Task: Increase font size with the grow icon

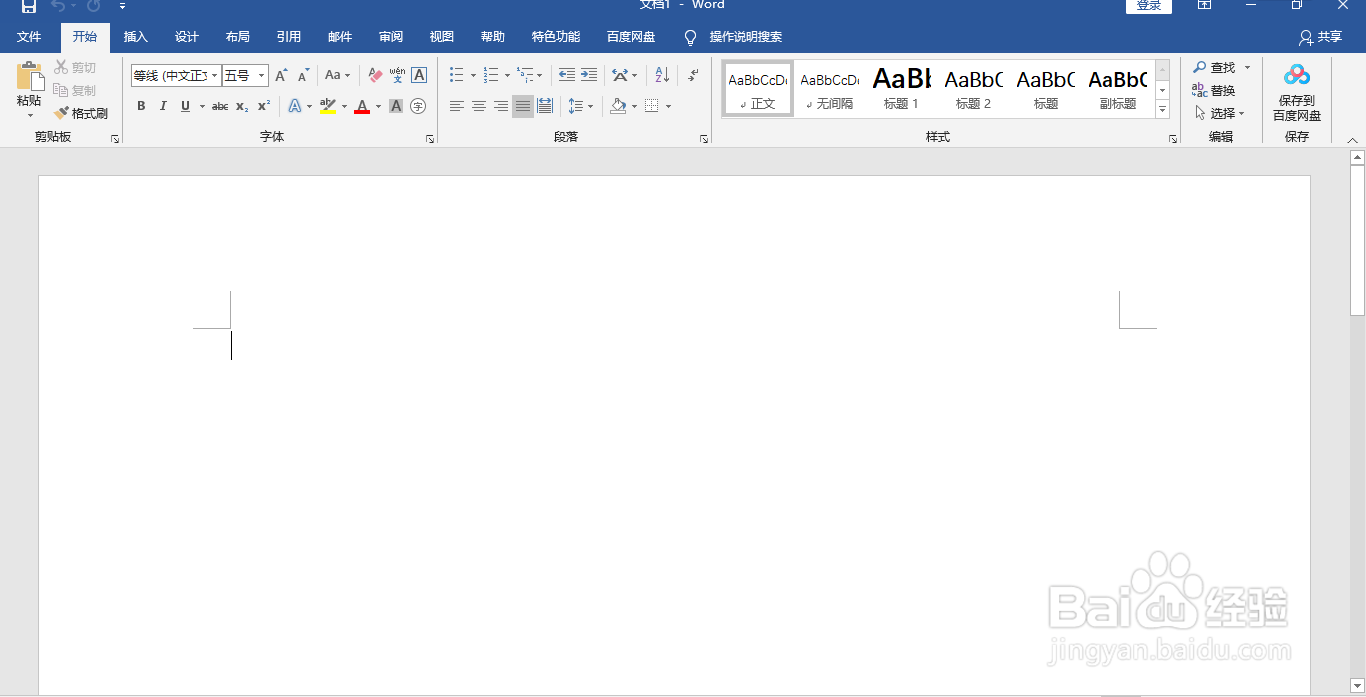Action: 281,75
